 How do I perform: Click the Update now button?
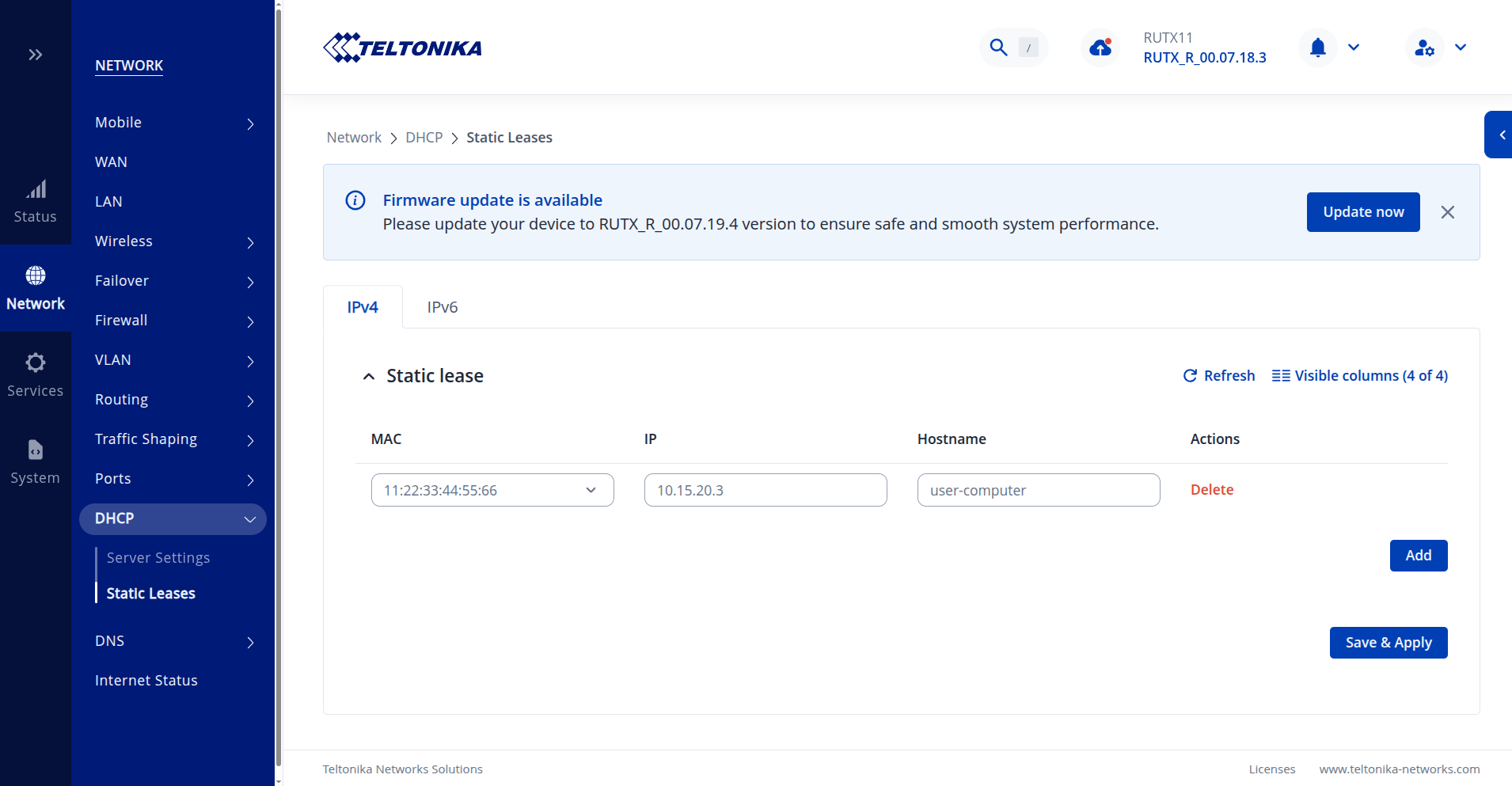coord(1362,212)
